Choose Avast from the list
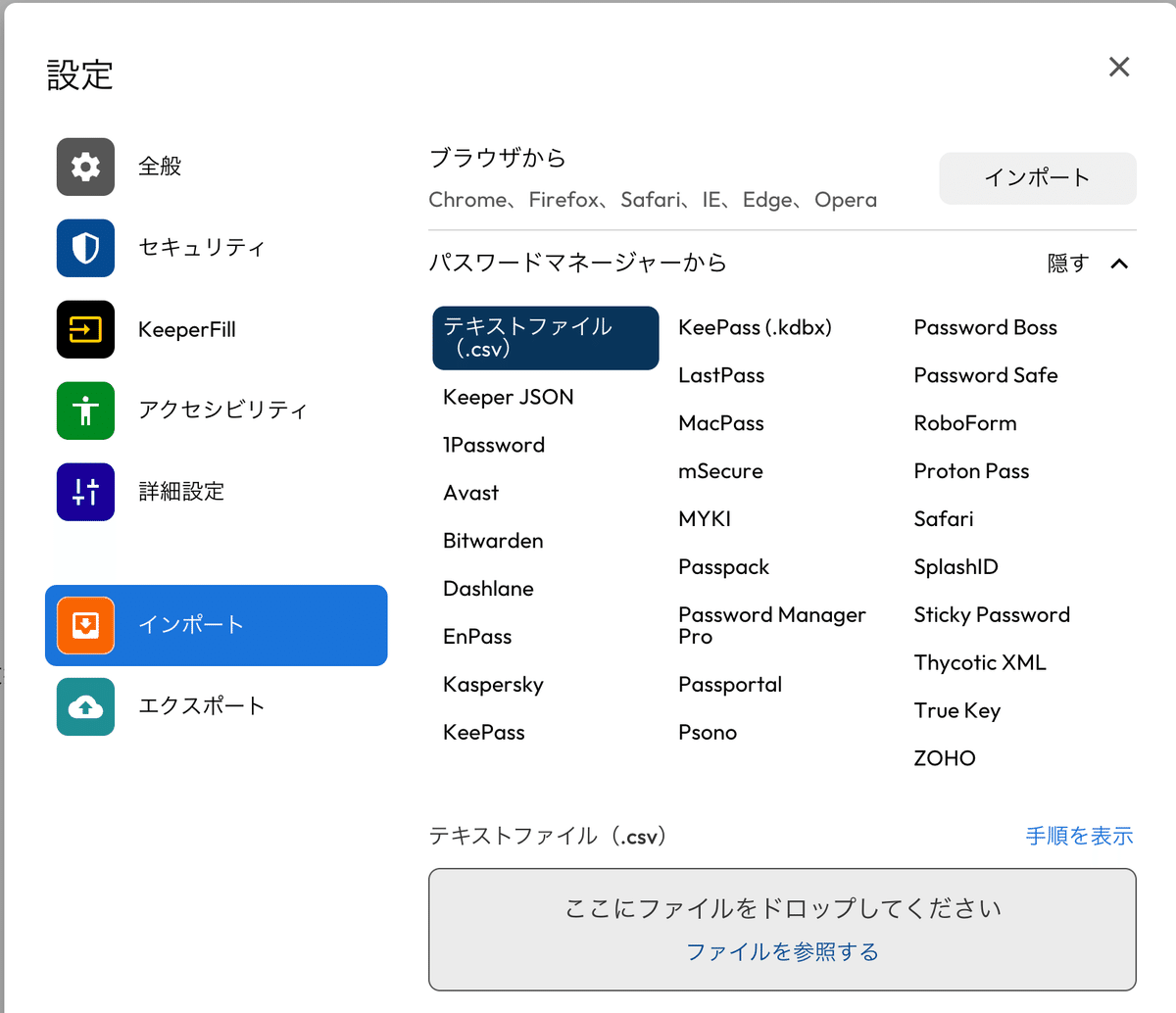The image size is (1176, 1013). point(471,493)
